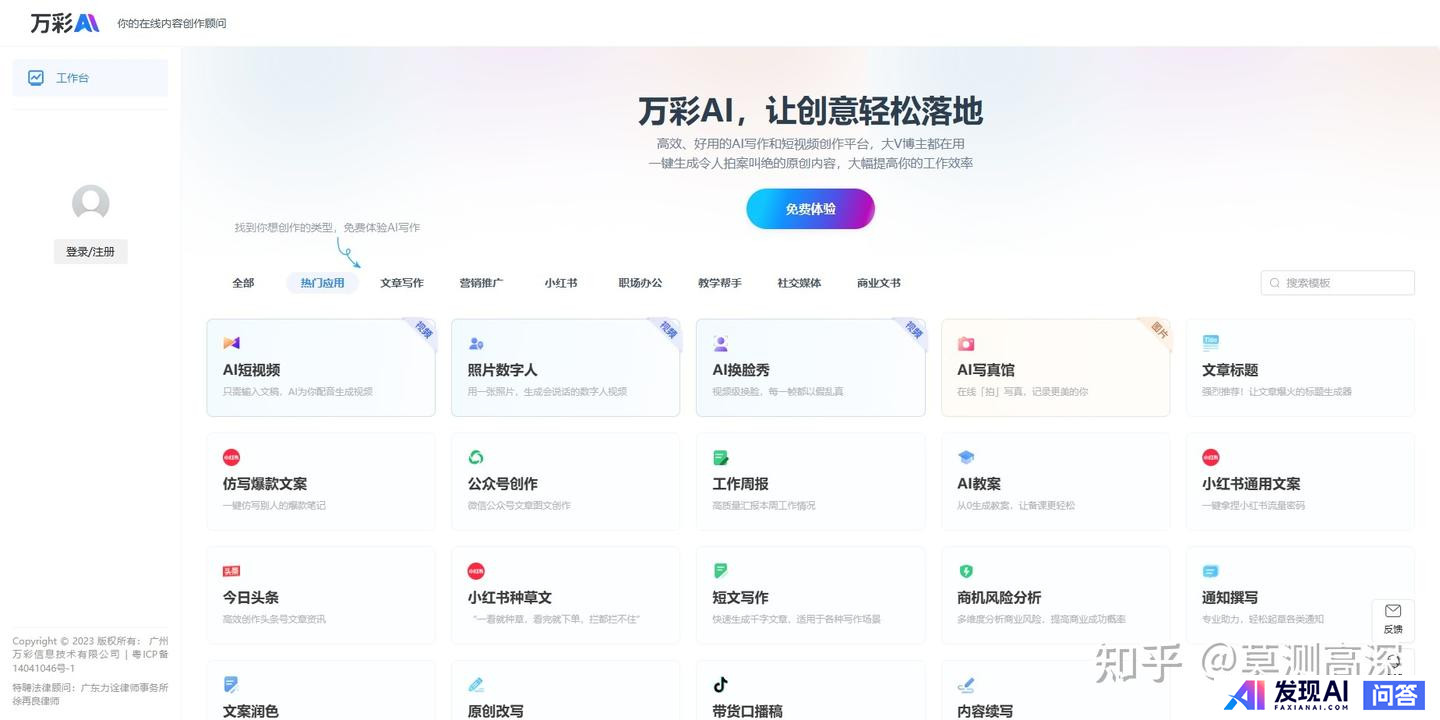The width and height of the screenshot is (1440, 720).
Task: Click the 工作周报 green document icon
Action: (x=721, y=457)
